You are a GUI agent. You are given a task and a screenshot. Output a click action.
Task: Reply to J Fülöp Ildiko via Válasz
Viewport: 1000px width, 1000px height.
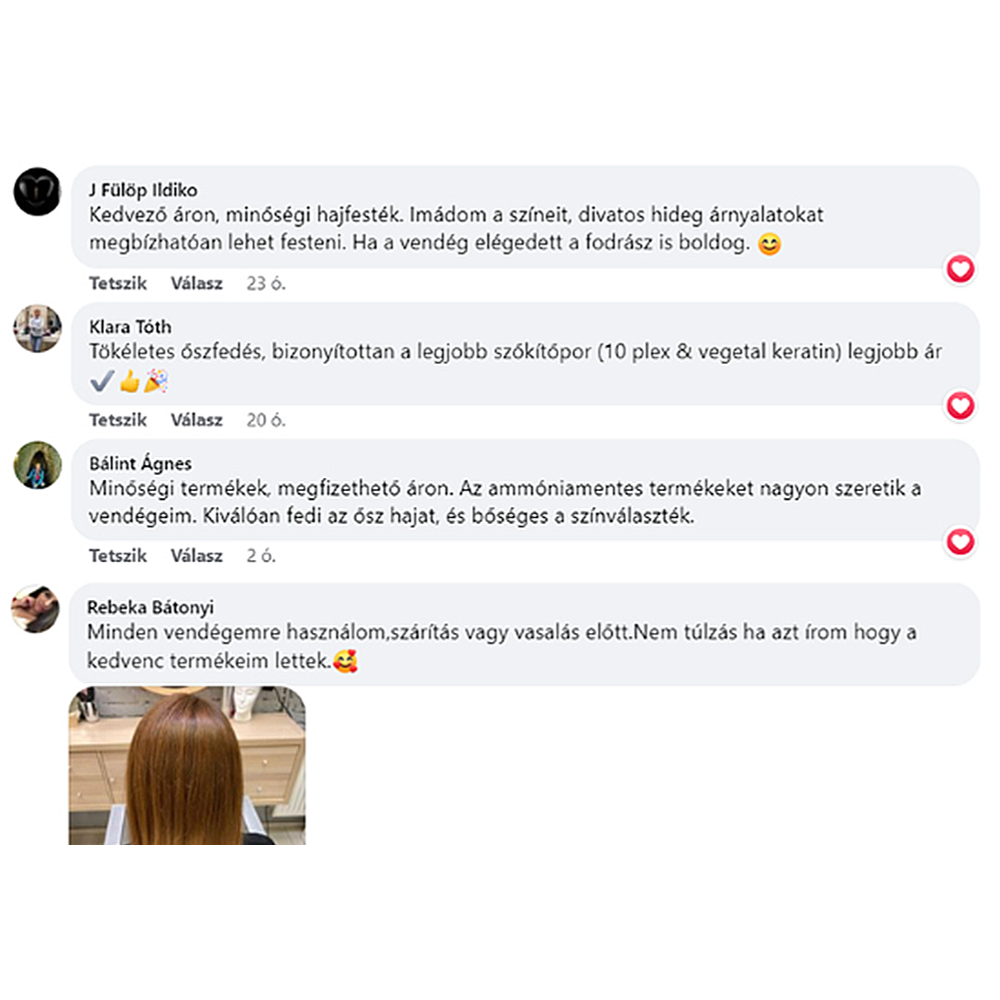pyautogui.click(x=196, y=283)
